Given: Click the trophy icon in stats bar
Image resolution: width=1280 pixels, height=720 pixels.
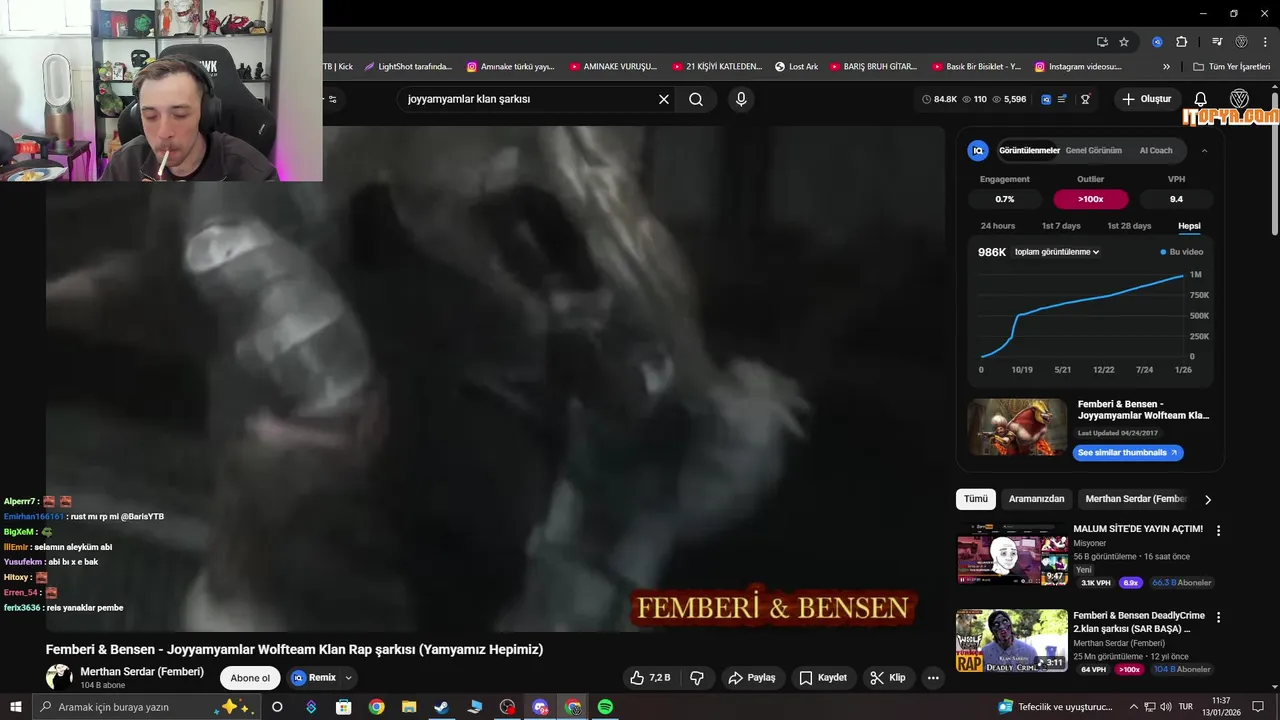Looking at the screenshot, I should tap(1085, 99).
